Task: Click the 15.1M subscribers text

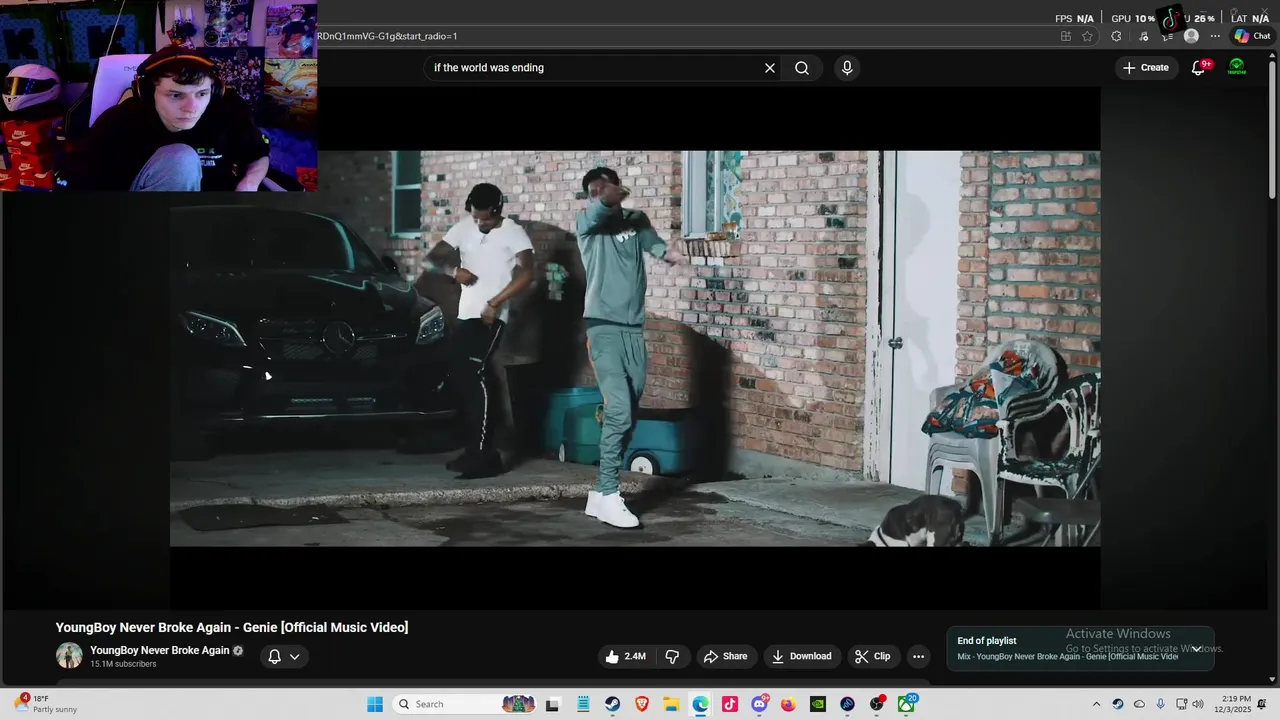Action: click(x=123, y=664)
